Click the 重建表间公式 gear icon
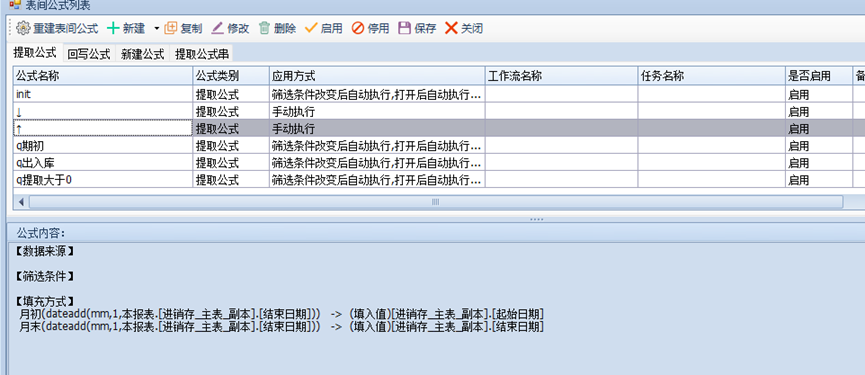Image resolution: width=865 pixels, height=375 pixels. 23,28
